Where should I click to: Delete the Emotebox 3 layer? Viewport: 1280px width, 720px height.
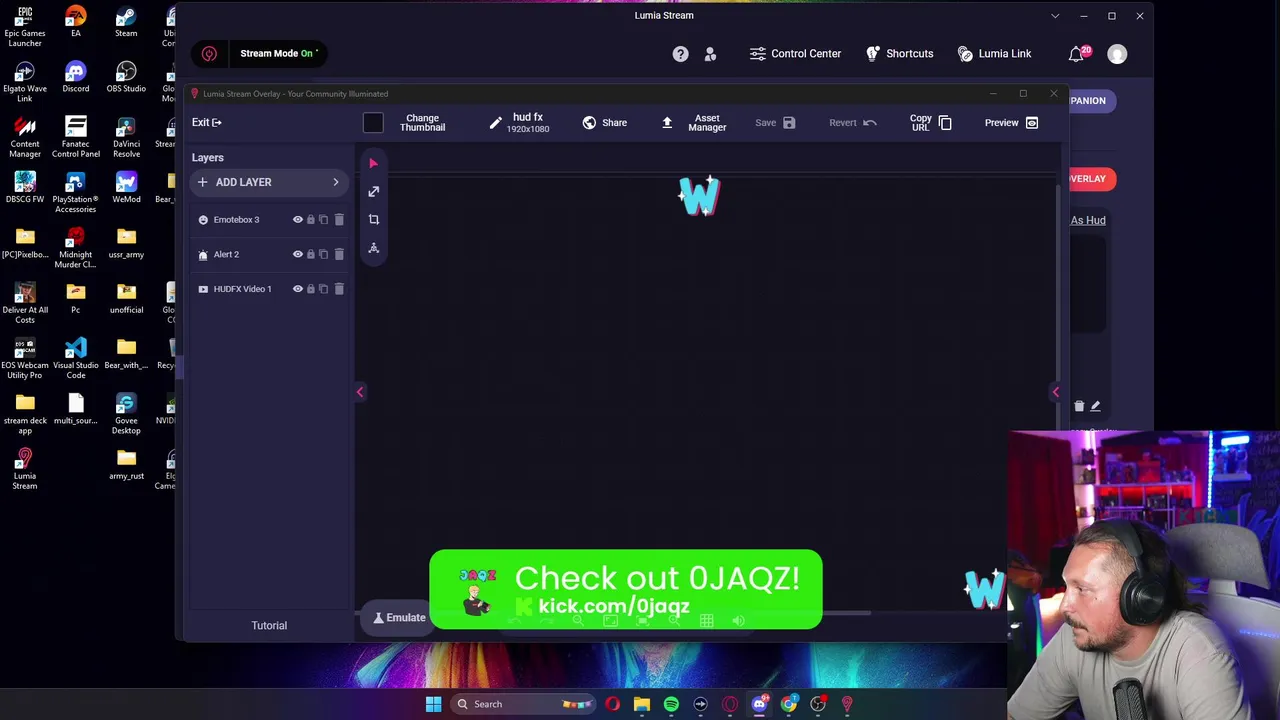click(339, 220)
